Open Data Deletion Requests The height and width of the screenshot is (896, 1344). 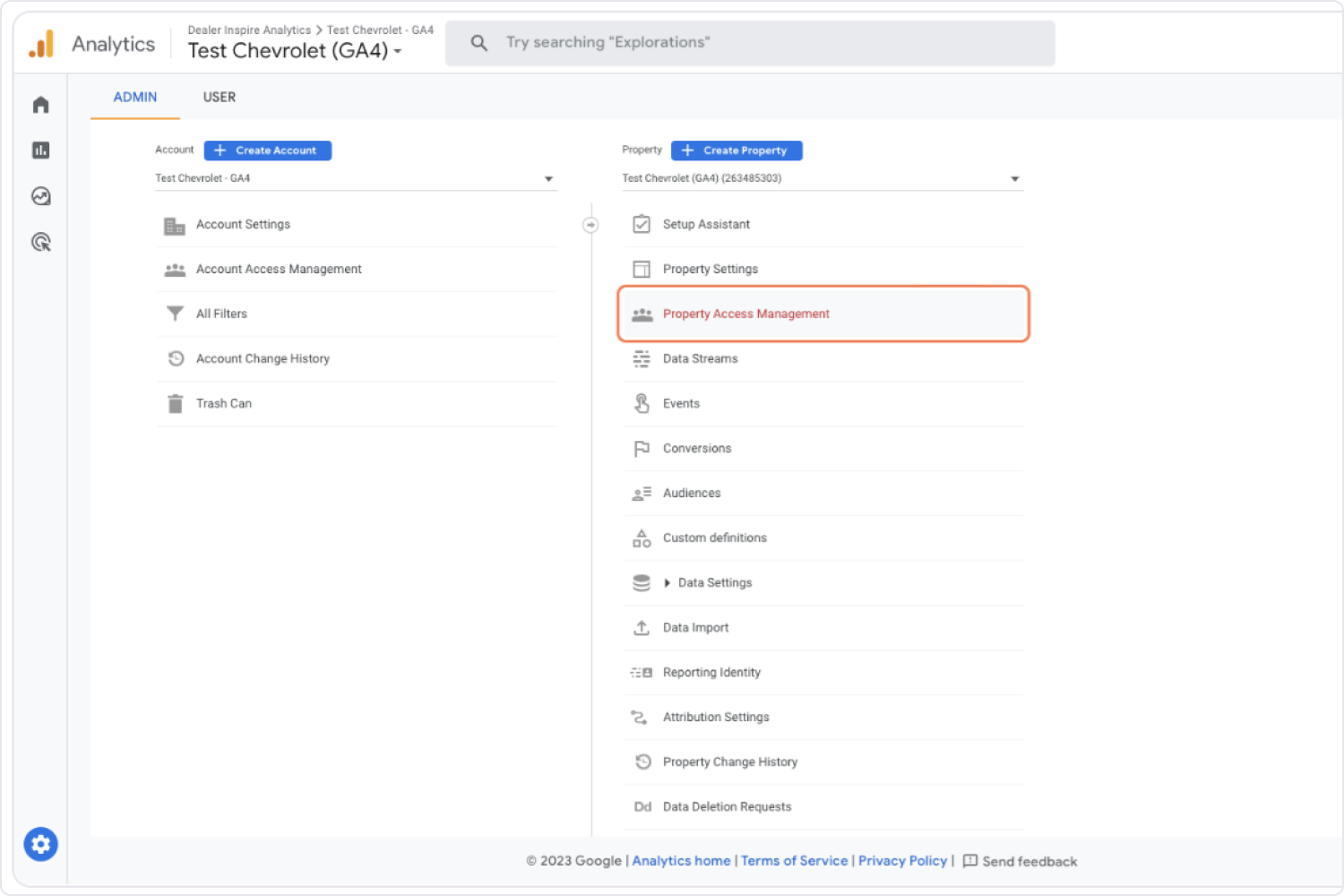824,807
